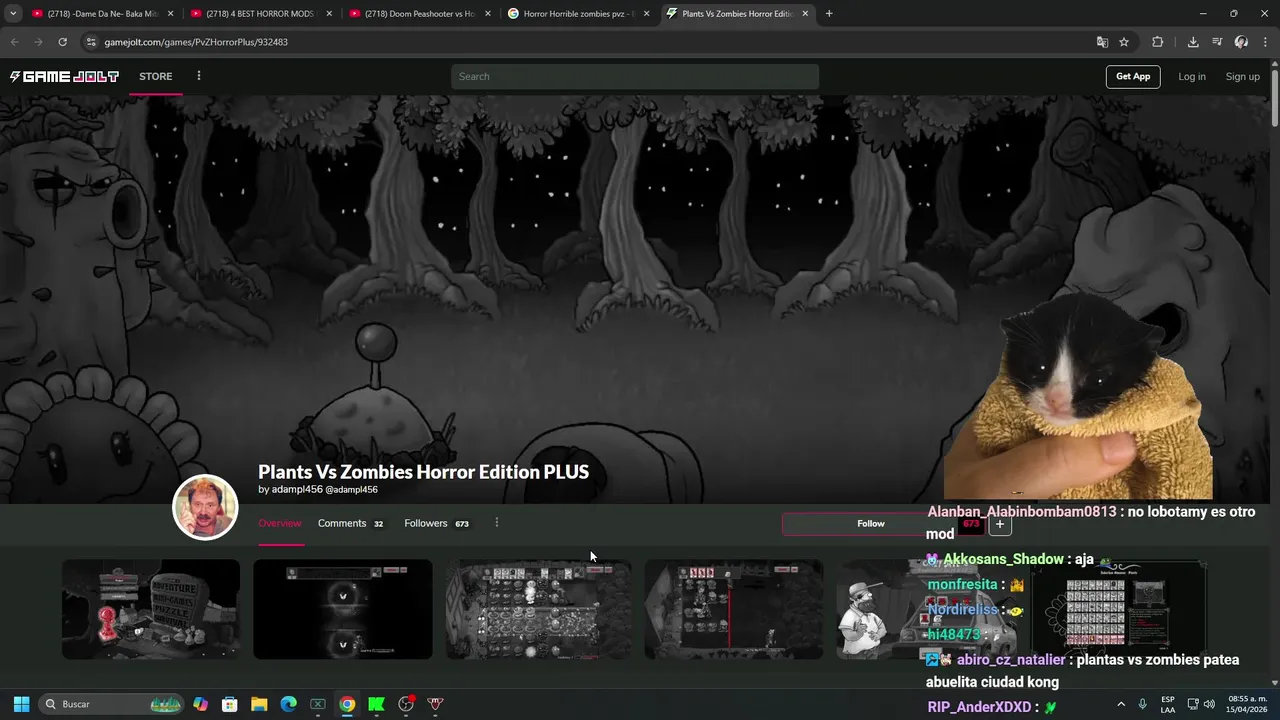Image resolution: width=1280 pixels, height=720 pixels.
Task: Open the Comments tab
Action: coord(351,523)
